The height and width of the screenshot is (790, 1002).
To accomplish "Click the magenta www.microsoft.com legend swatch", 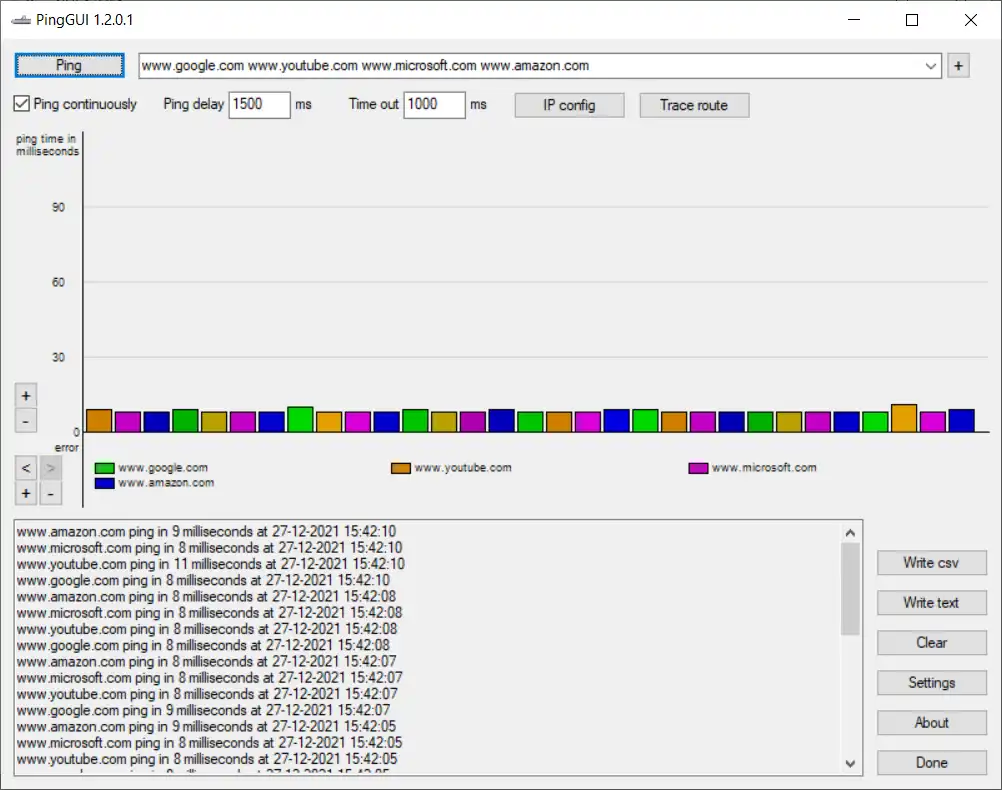I will [698, 468].
